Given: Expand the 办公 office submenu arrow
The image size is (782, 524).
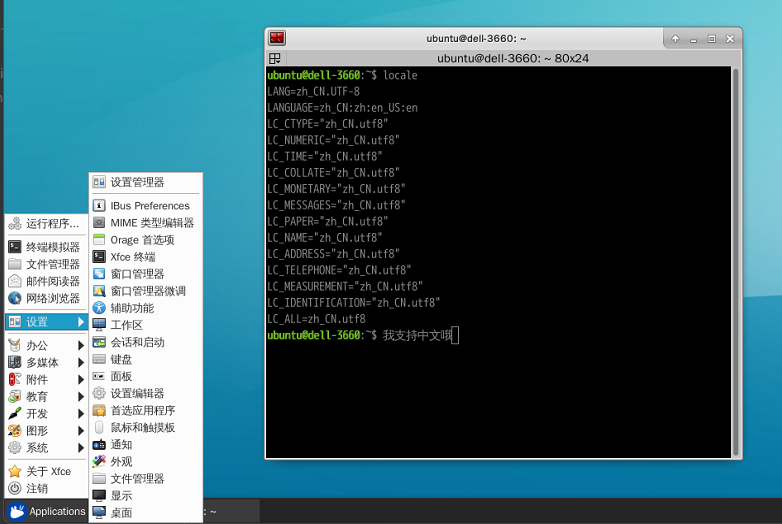Looking at the screenshot, I should [81, 345].
